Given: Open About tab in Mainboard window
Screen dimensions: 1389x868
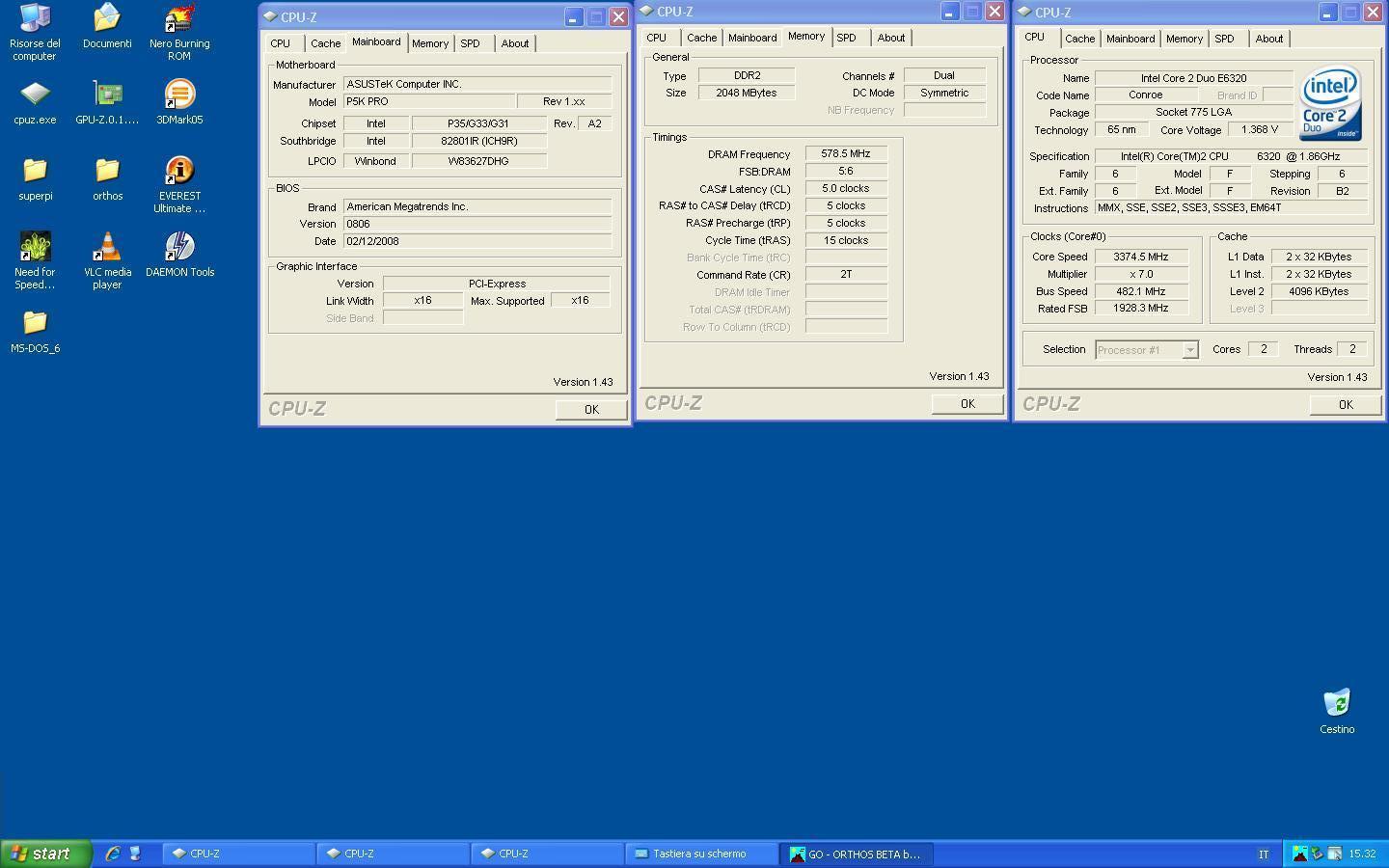Looking at the screenshot, I should [514, 43].
